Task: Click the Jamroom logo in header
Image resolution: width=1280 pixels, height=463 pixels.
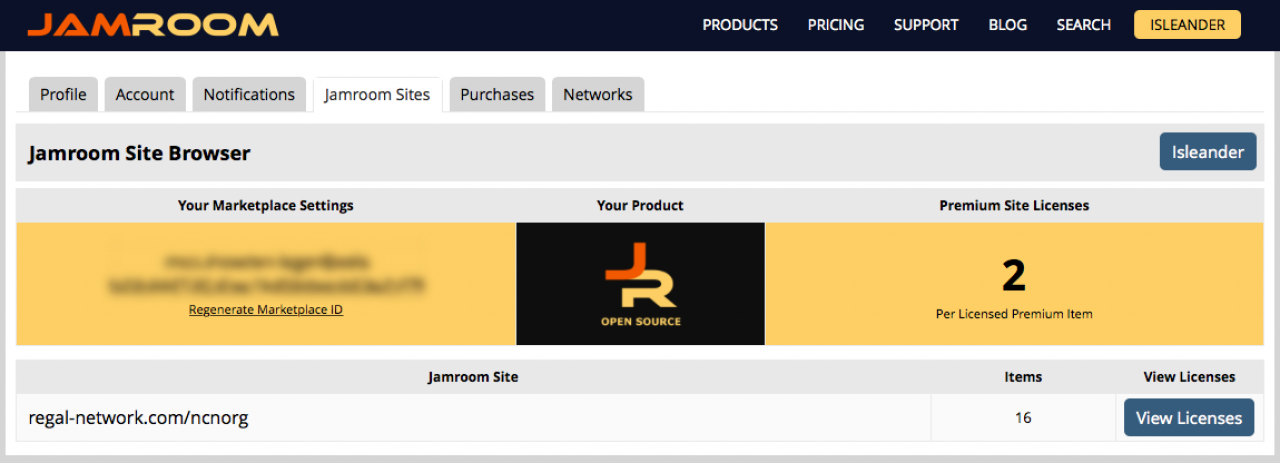Action: [x=153, y=25]
